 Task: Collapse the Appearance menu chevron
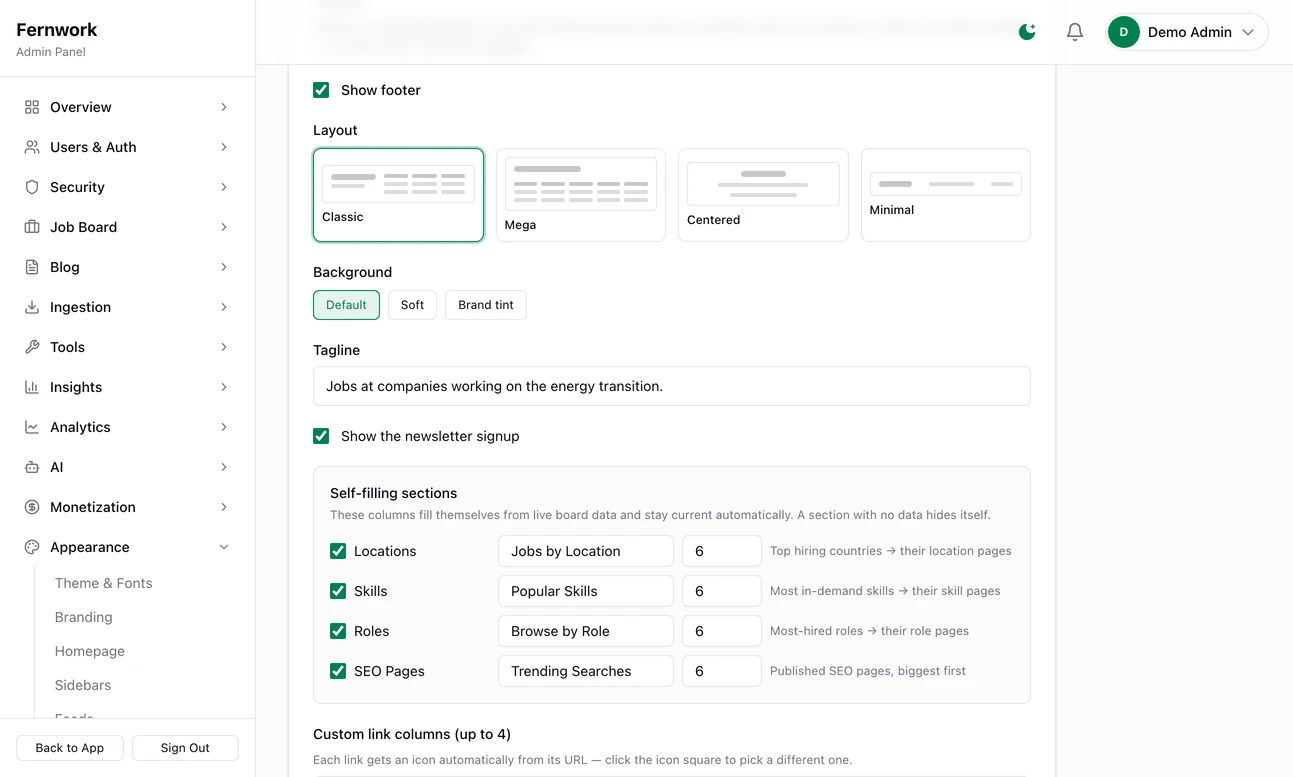[224, 547]
